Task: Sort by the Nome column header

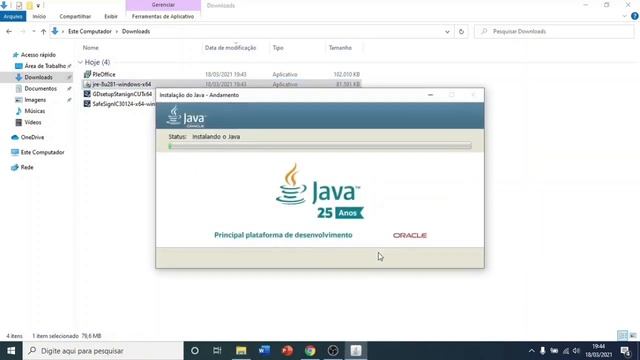Action: click(x=91, y=48)
